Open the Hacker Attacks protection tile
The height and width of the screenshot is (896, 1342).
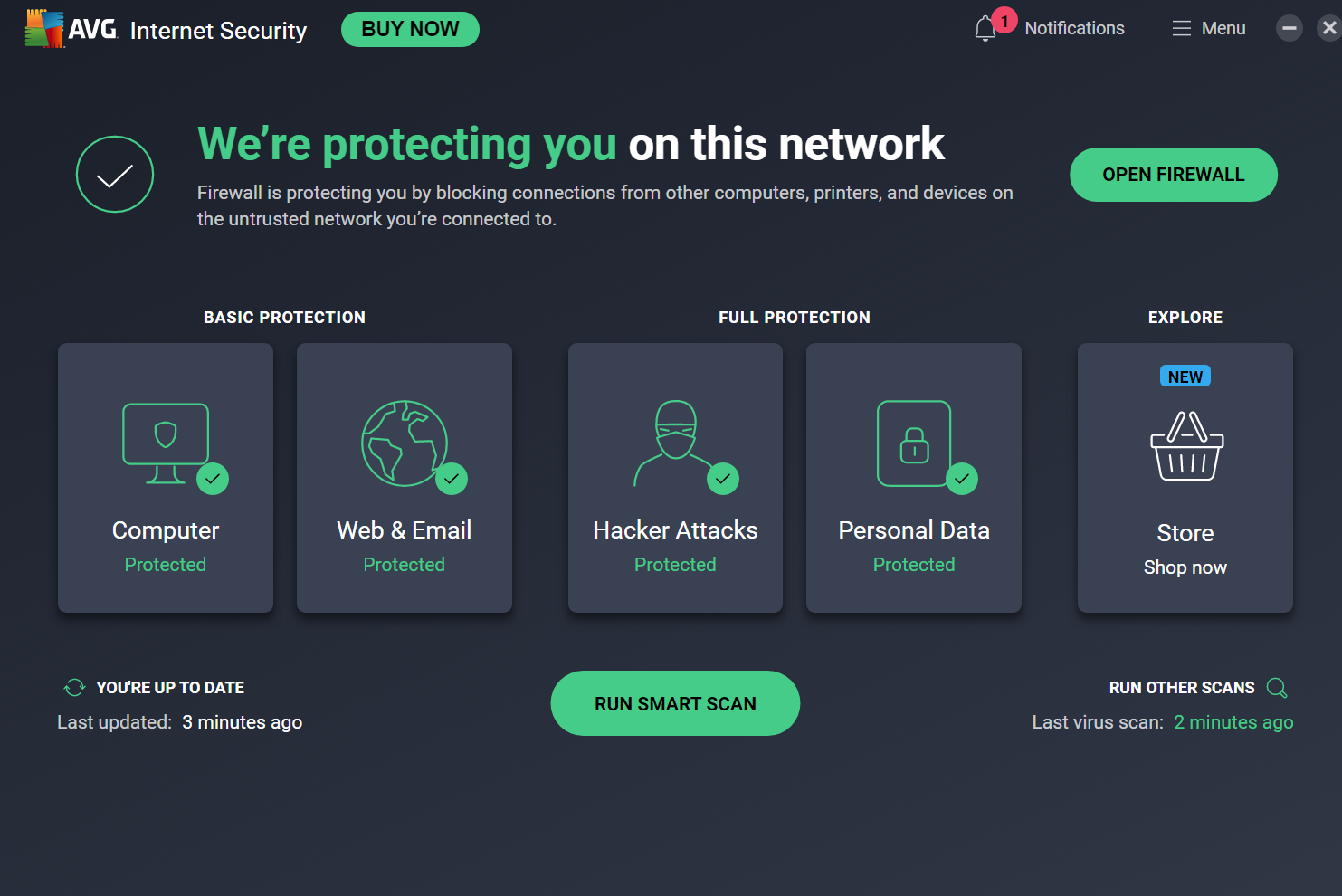(675, 478)
